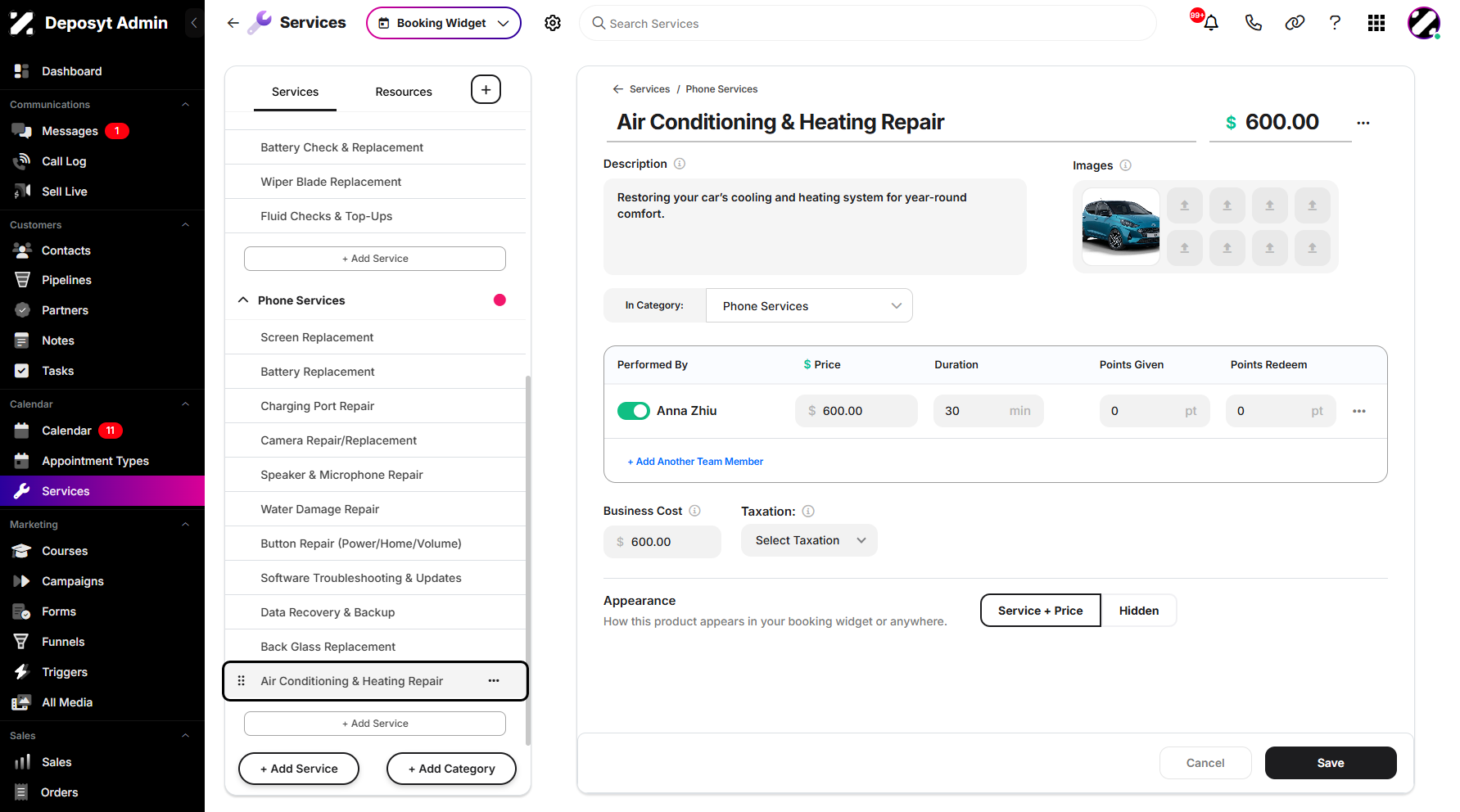The height and width of the screenshot is (812, 1460).
Task: Switch to the Resources tab
Action: [404, 92]
